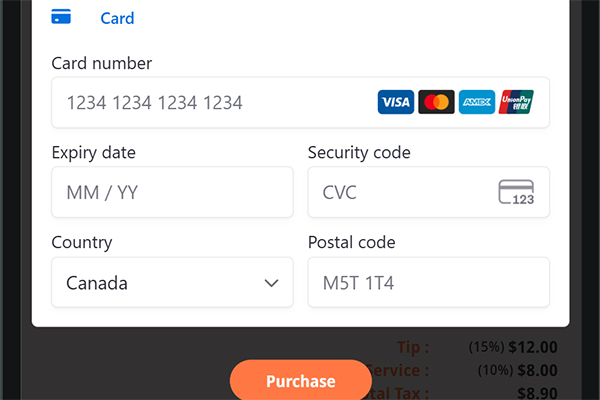Click the Visa logo icon

pos(396,102)
